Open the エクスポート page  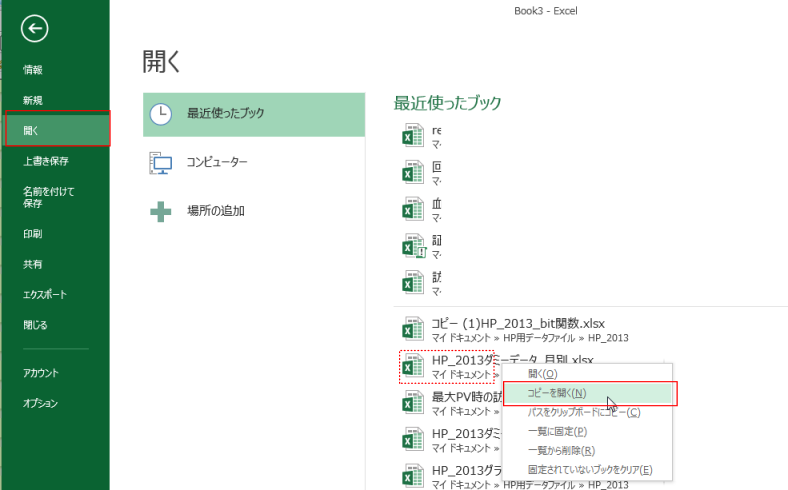click(x=45, y=295)
